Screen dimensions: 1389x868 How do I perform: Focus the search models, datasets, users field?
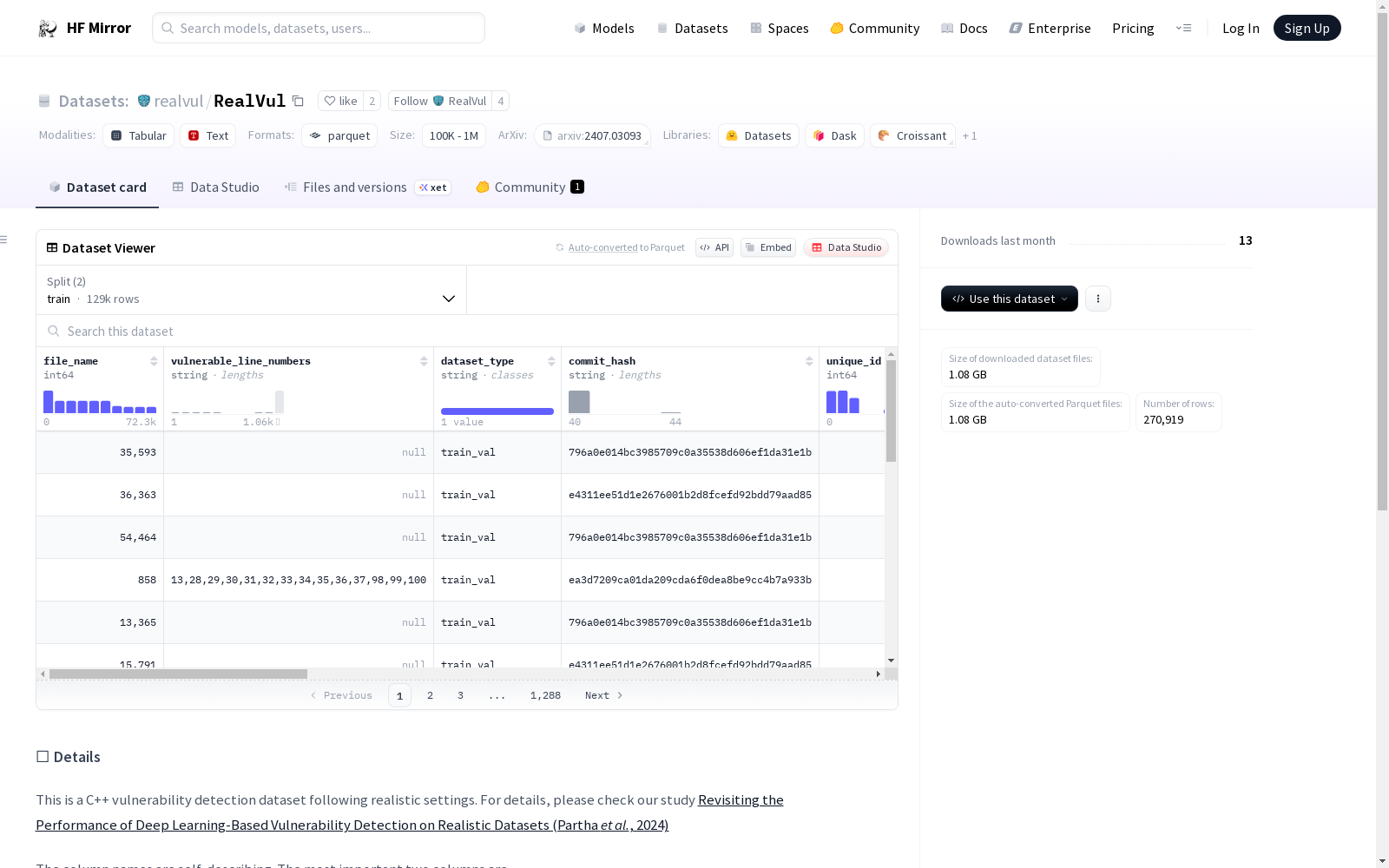[319, 28]
